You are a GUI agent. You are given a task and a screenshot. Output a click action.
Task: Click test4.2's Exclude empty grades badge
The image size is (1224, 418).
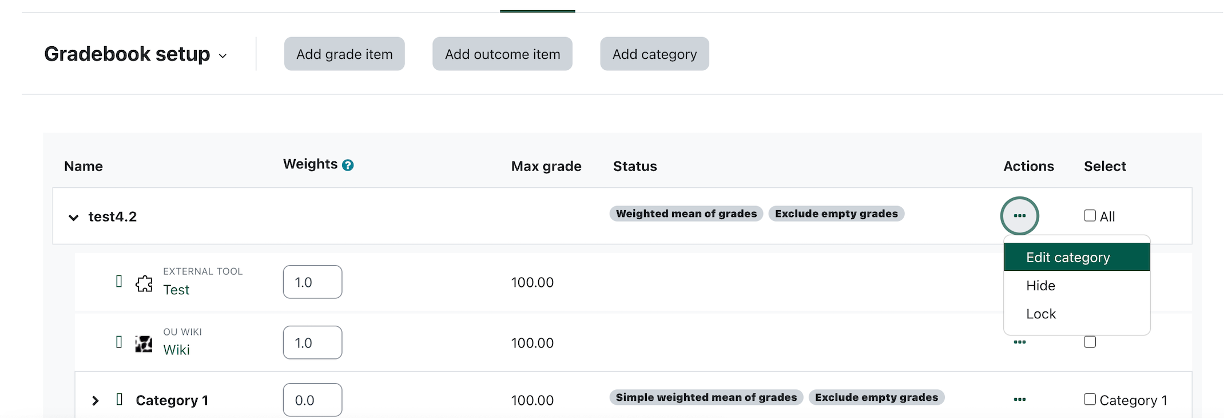pyautogui.click(x=836, y=213)
